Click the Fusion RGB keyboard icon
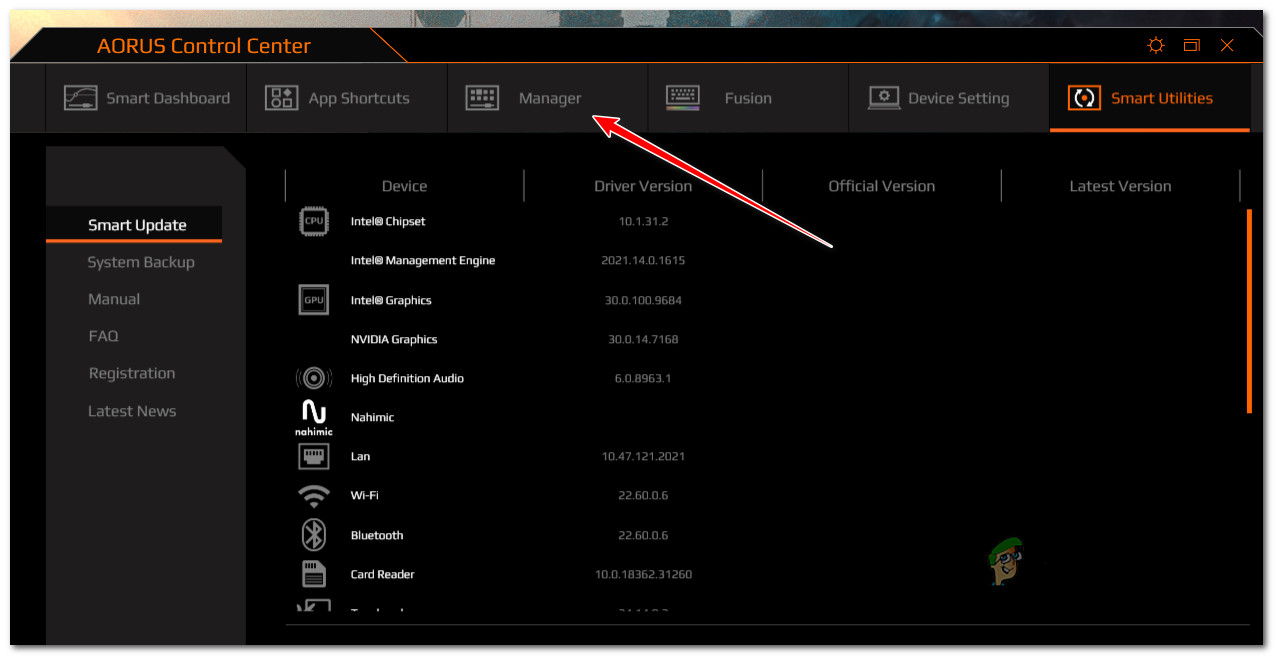Image resolution: width=1274 pixels, height=656 pixels. (x=683, y=98)
